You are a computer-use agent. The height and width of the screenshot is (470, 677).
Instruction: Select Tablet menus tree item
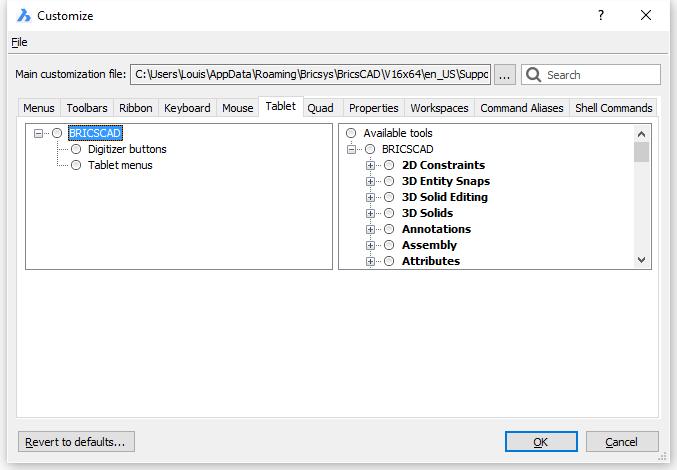click(120, 165)
